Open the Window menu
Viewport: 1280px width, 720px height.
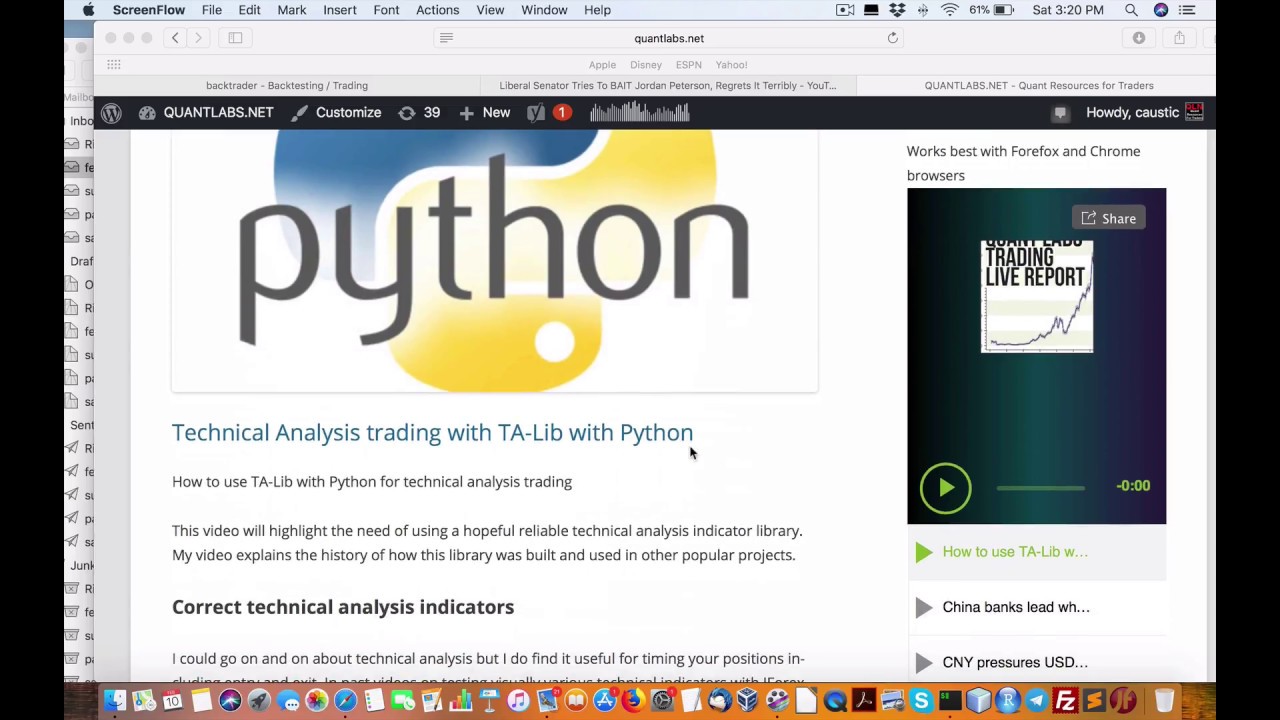tap(544, 10)
